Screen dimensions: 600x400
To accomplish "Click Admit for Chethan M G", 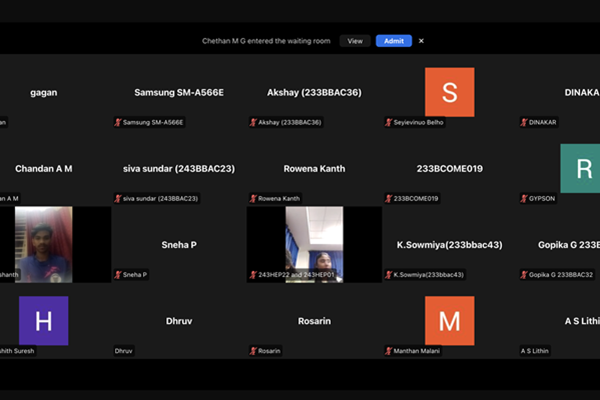I will tap(393, 41).
